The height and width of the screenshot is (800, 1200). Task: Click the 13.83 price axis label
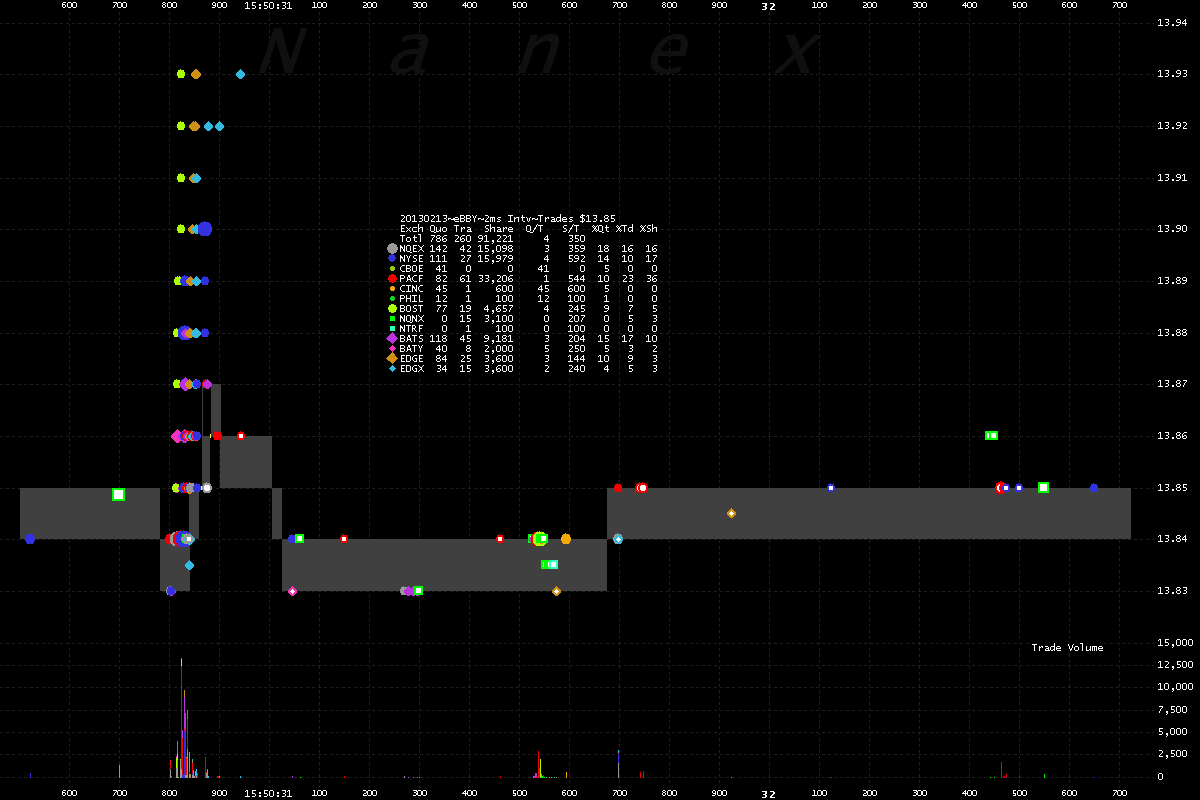pos(1172,591)
